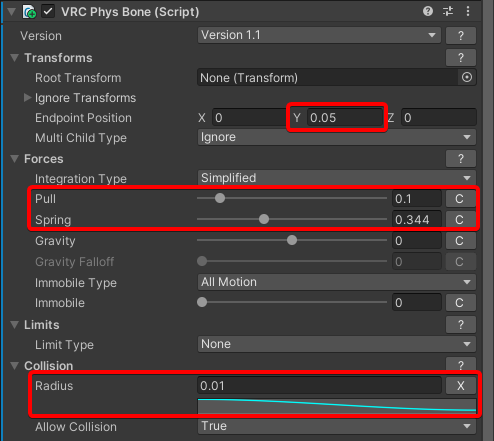Click Endpoint Position Z field

tap(439, 118)
